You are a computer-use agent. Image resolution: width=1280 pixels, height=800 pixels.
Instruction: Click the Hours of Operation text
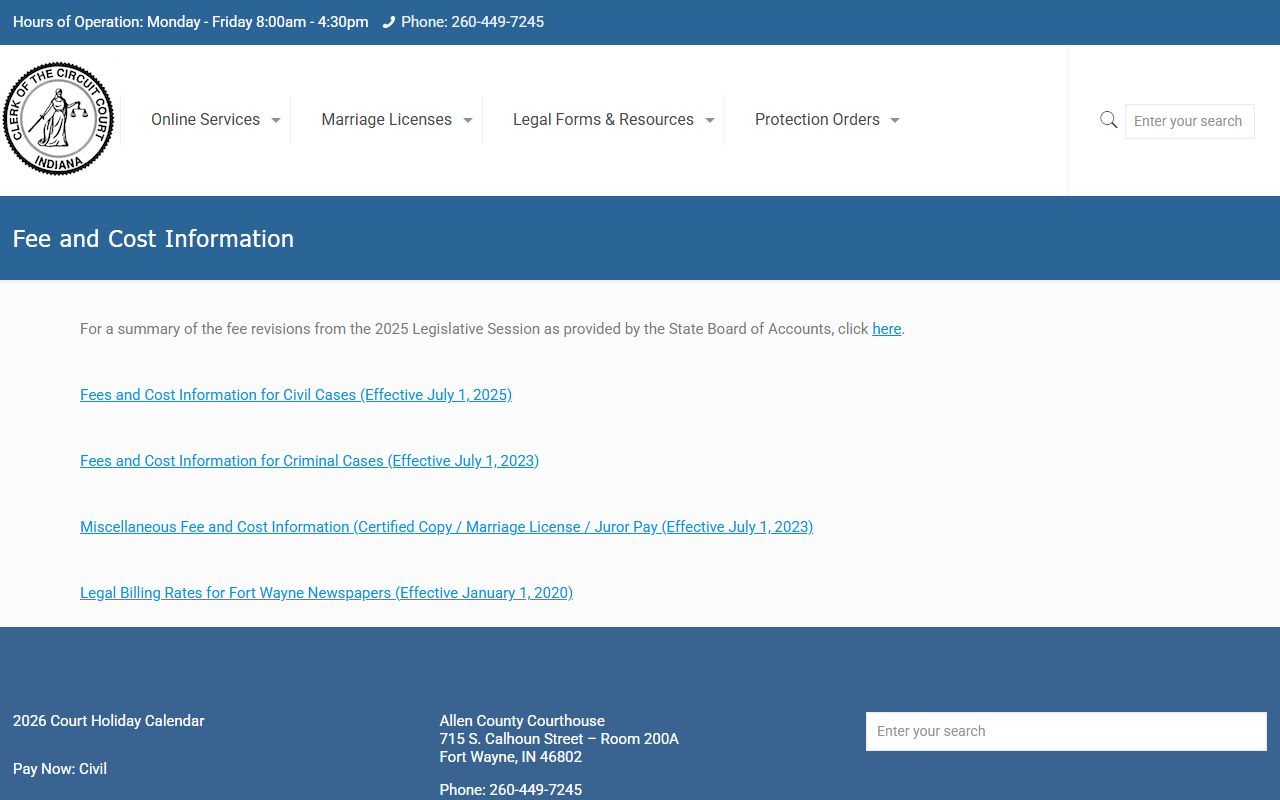point(190,22)
